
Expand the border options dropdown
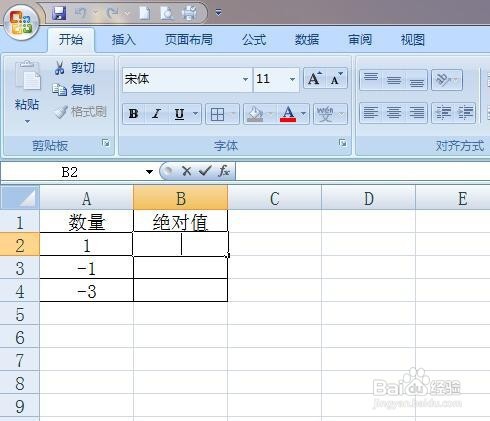coord(233,115)
